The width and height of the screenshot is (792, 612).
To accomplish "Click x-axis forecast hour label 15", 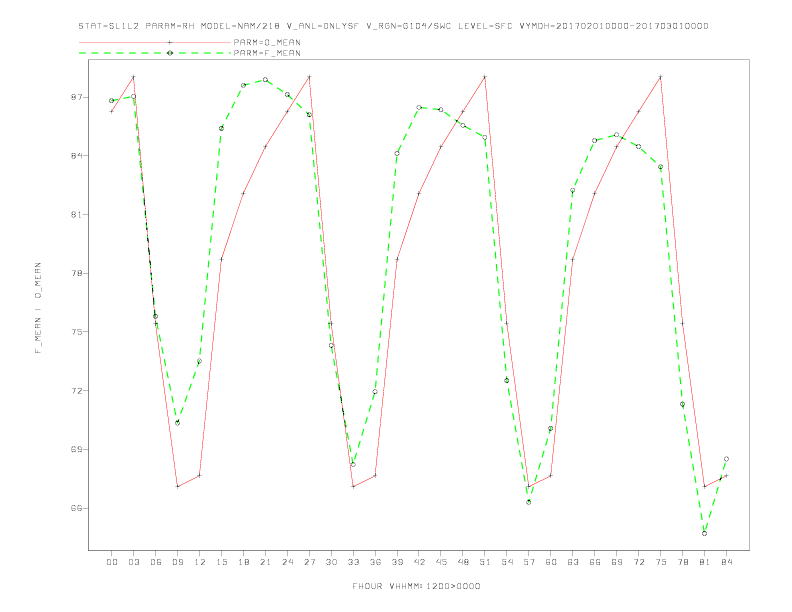I will 221,562.
